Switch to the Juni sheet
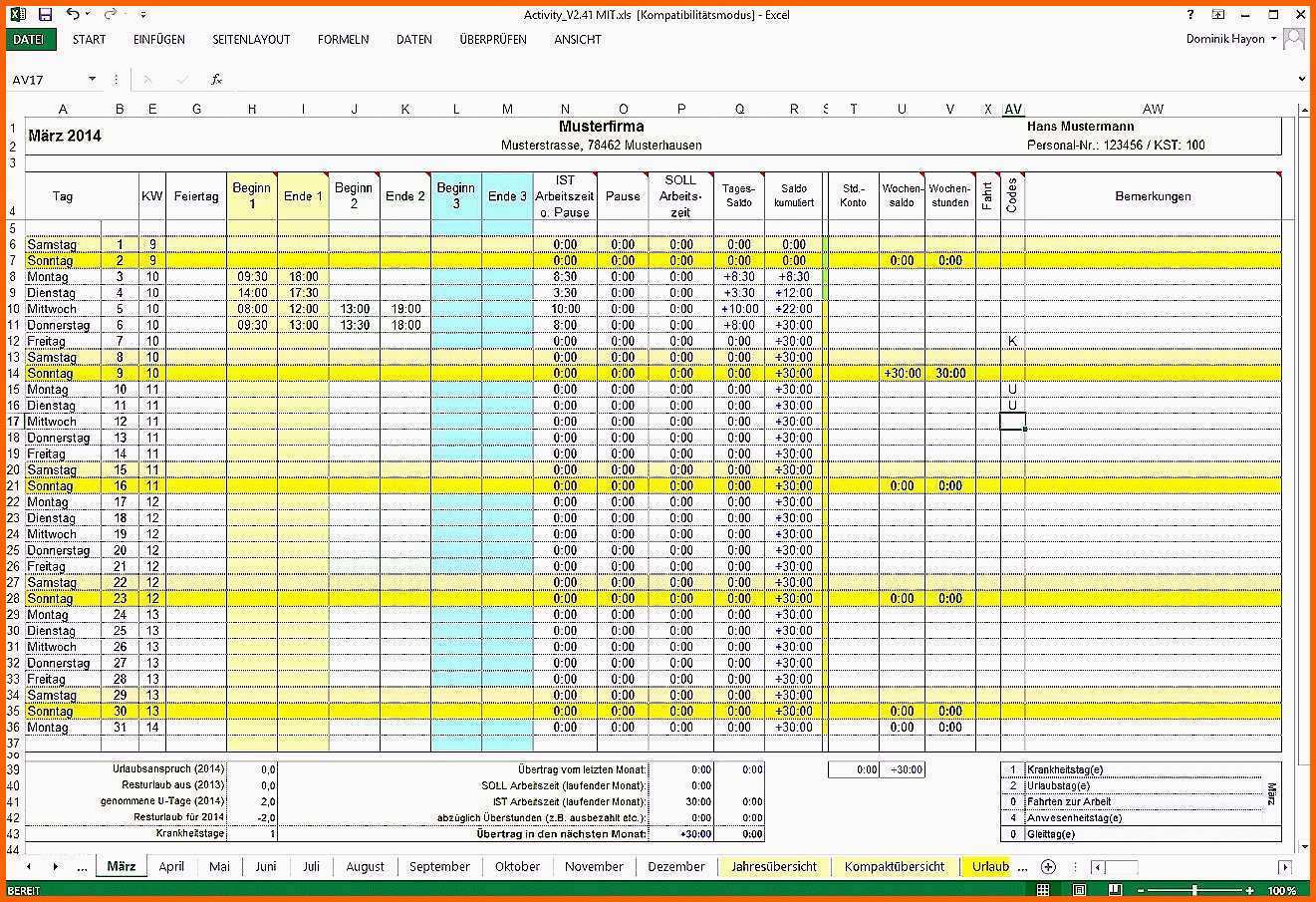 pos(265,867)
